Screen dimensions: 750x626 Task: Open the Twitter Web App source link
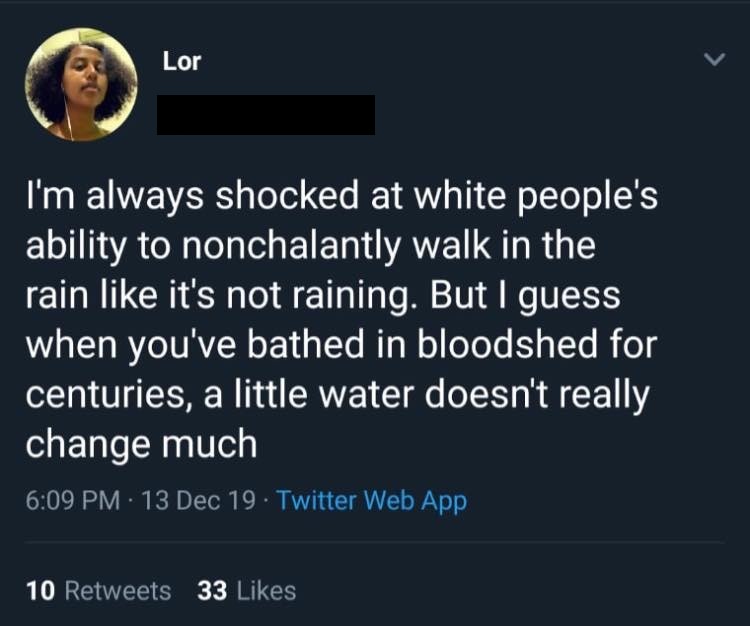point(371,501)
